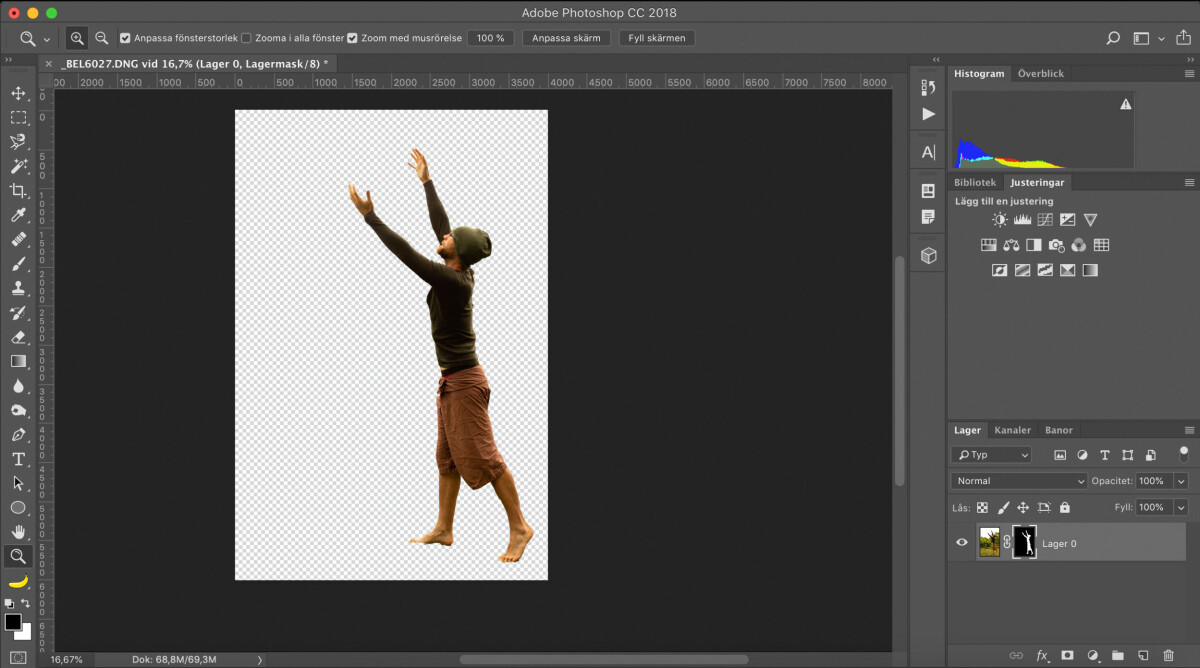Open the Fyll value dropdown arrow
This screenshot has height=668, width=1200.
1181,507
